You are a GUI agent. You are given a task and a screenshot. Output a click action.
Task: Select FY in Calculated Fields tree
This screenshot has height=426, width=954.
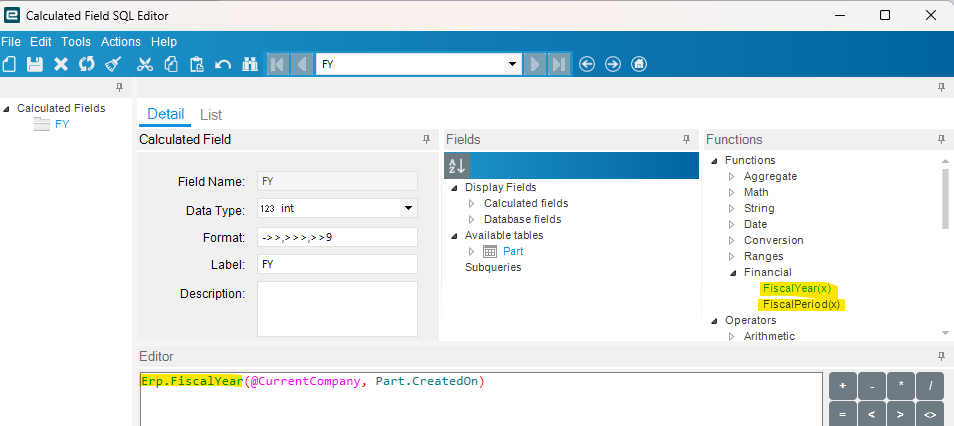[62, 124]
